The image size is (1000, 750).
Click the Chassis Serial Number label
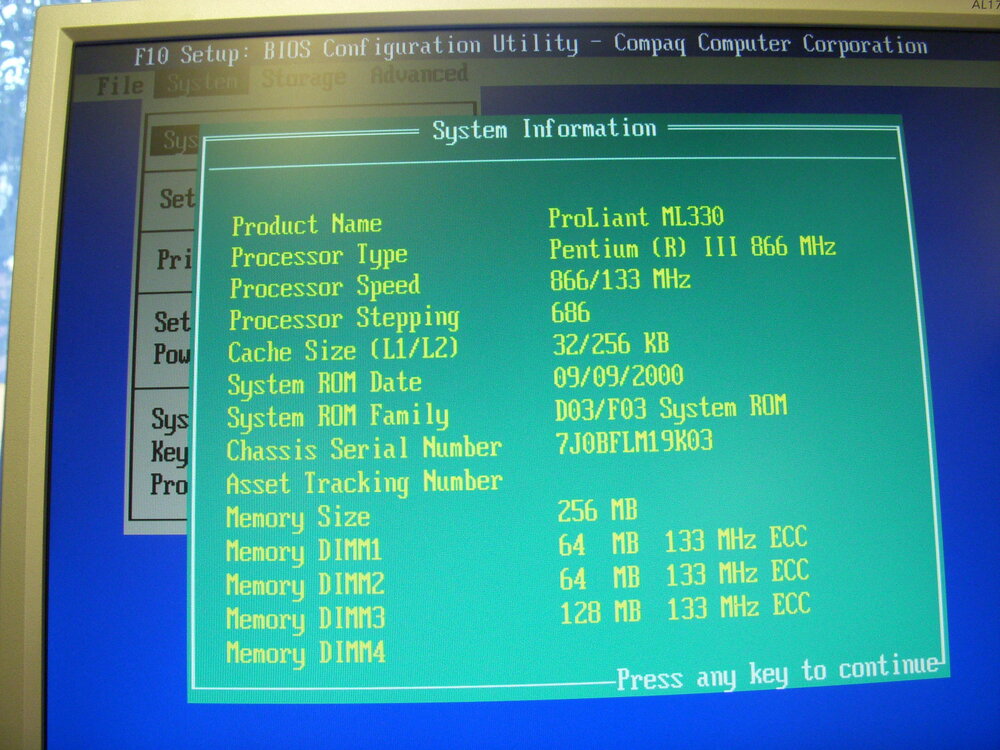364,449
